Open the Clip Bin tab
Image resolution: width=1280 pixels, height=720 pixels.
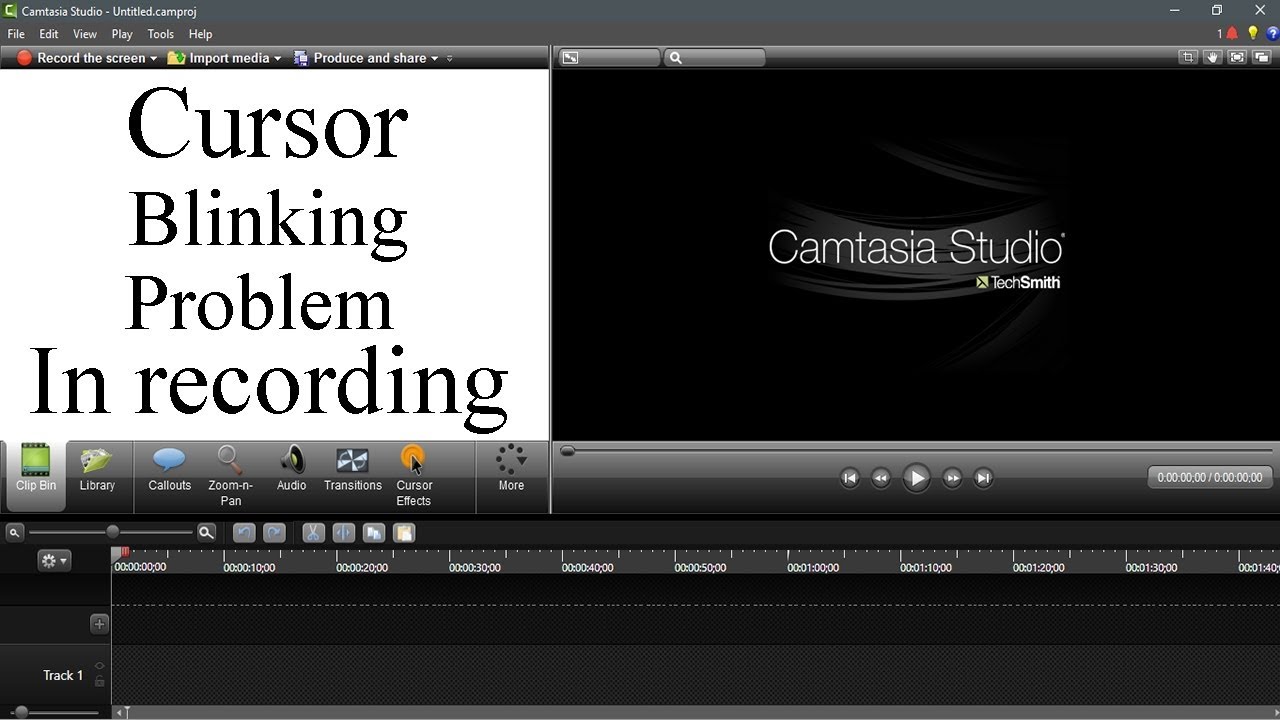36,476
